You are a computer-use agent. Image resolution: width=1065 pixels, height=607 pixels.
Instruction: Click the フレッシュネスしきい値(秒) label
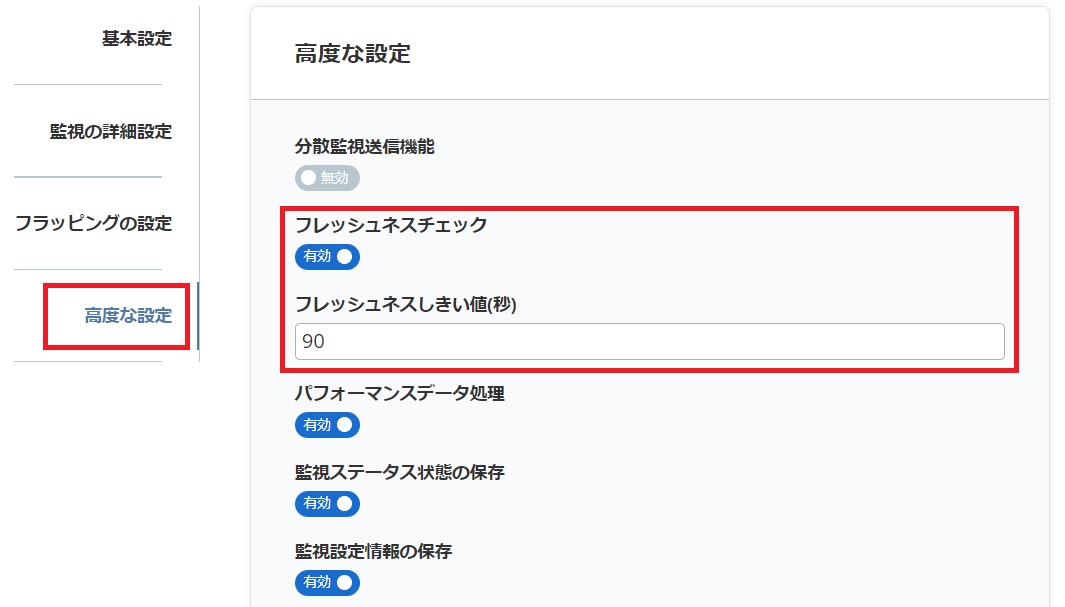click(x=405, y=304)
